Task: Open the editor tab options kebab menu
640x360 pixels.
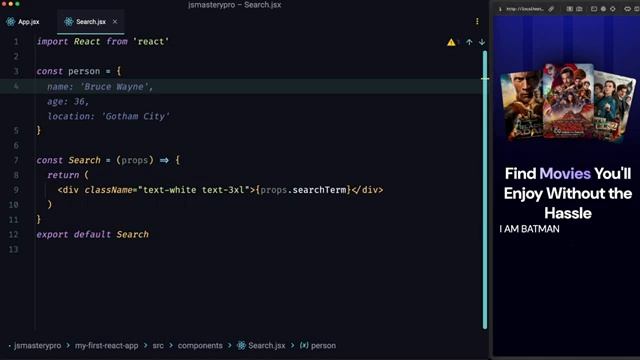Action: (x=477, y=21)
